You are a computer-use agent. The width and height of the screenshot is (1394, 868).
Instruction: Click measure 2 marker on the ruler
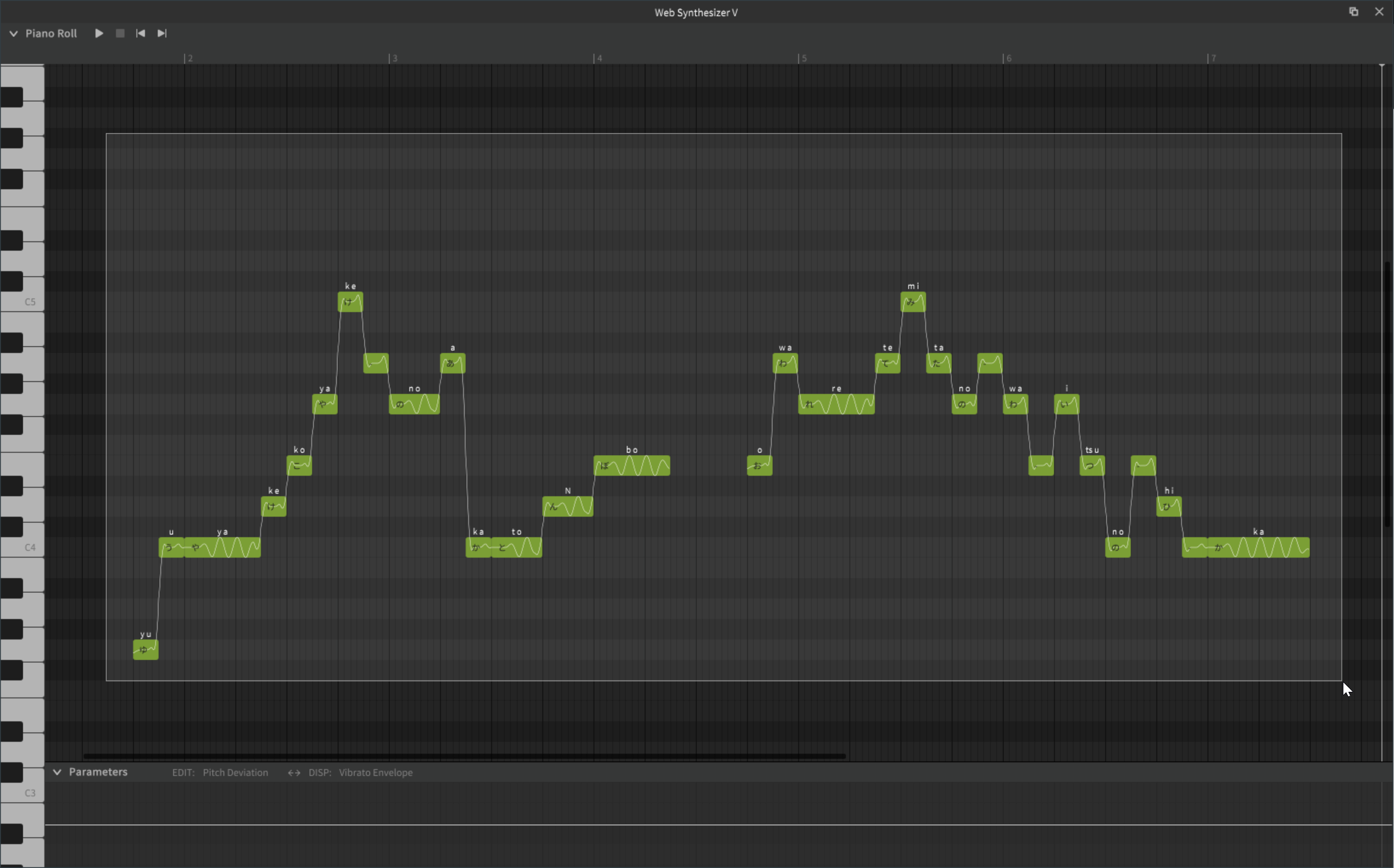click(x=189, y=58)
